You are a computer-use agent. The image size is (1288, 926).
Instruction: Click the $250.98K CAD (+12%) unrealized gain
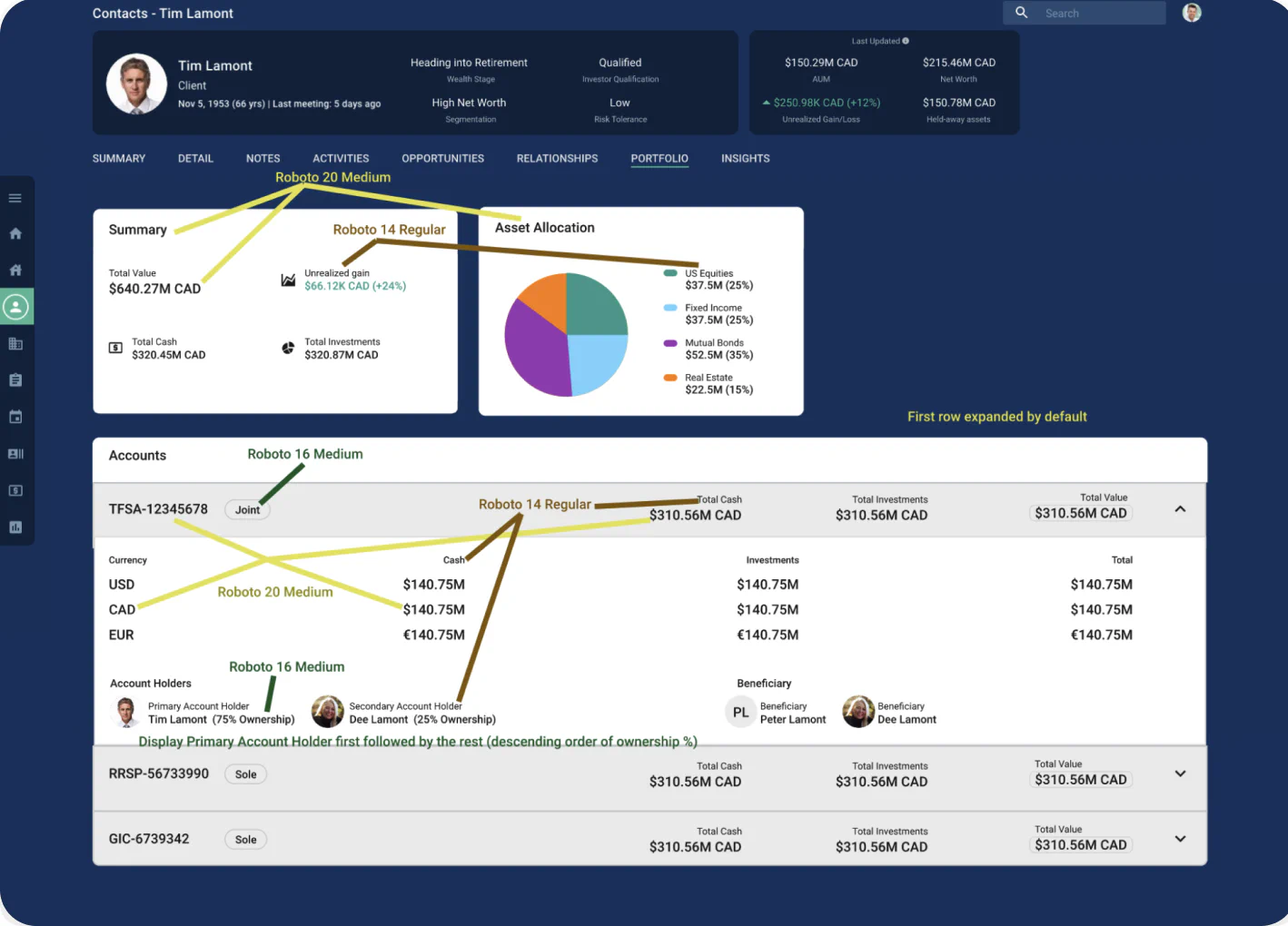827,103
